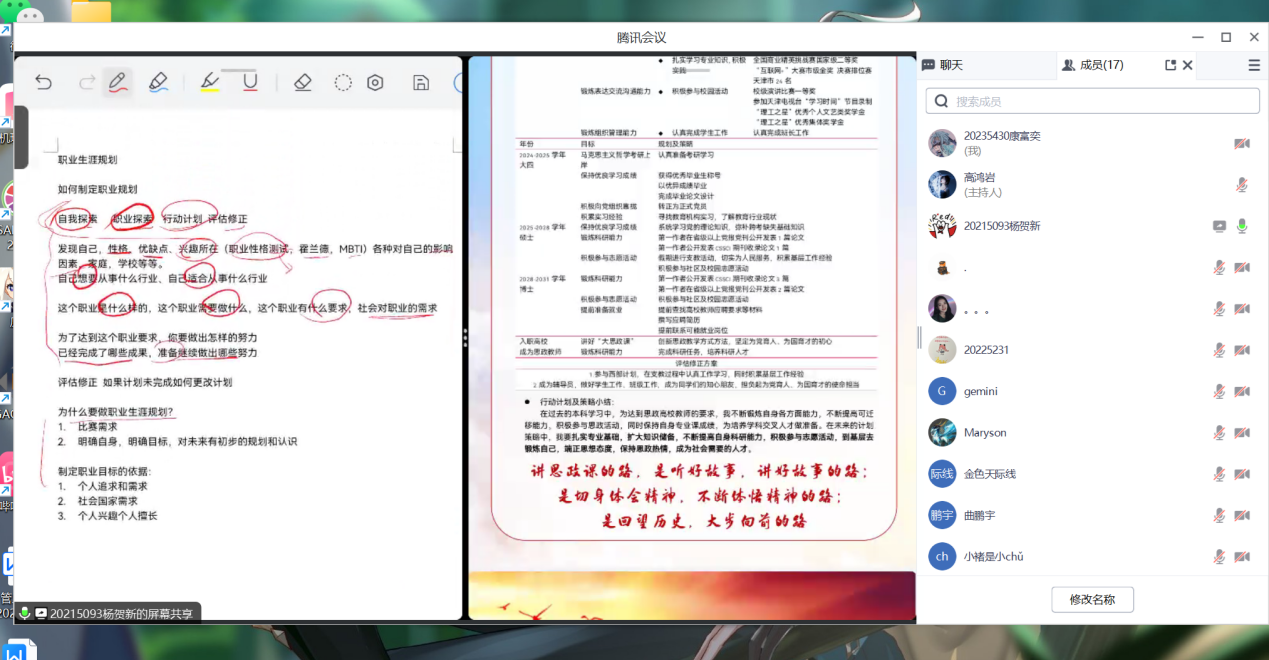This screenshot has height=660, width=1269.
Task: Pop out the members panel into separate window
Action: 1171,65
